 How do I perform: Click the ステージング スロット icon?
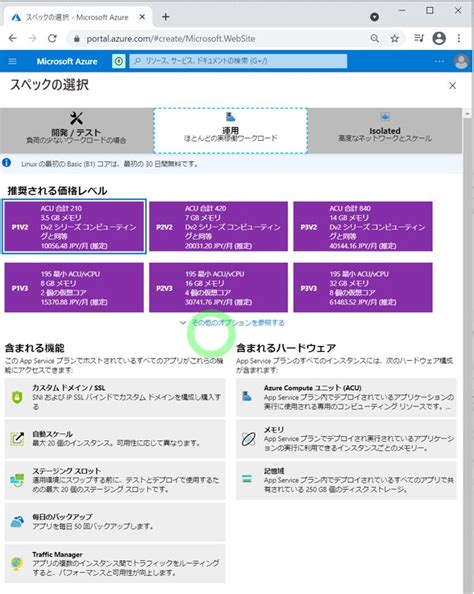17,480
